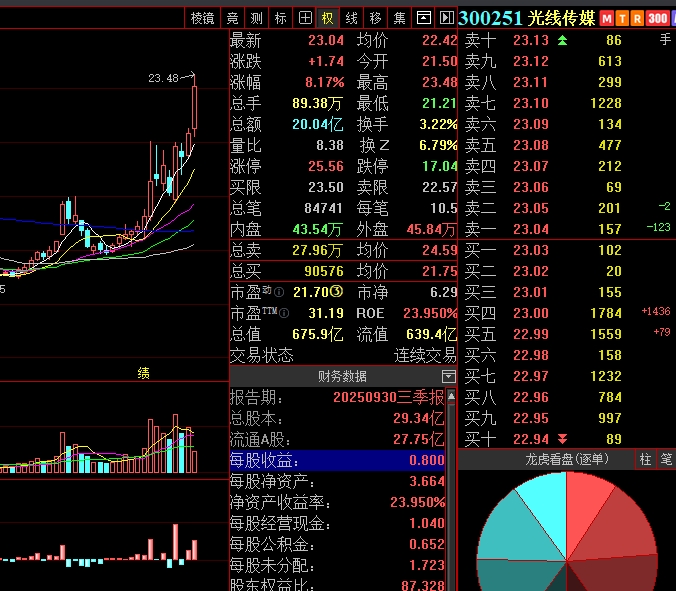
Task: Click the 净资产收益率 value 23.950%
Action: (x=418, y=503)
